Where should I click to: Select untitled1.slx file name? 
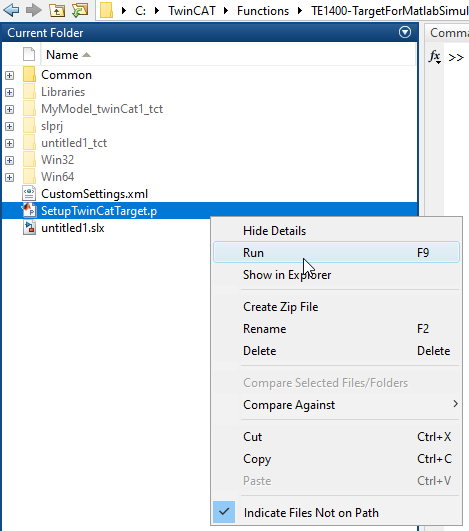(73, 228)
